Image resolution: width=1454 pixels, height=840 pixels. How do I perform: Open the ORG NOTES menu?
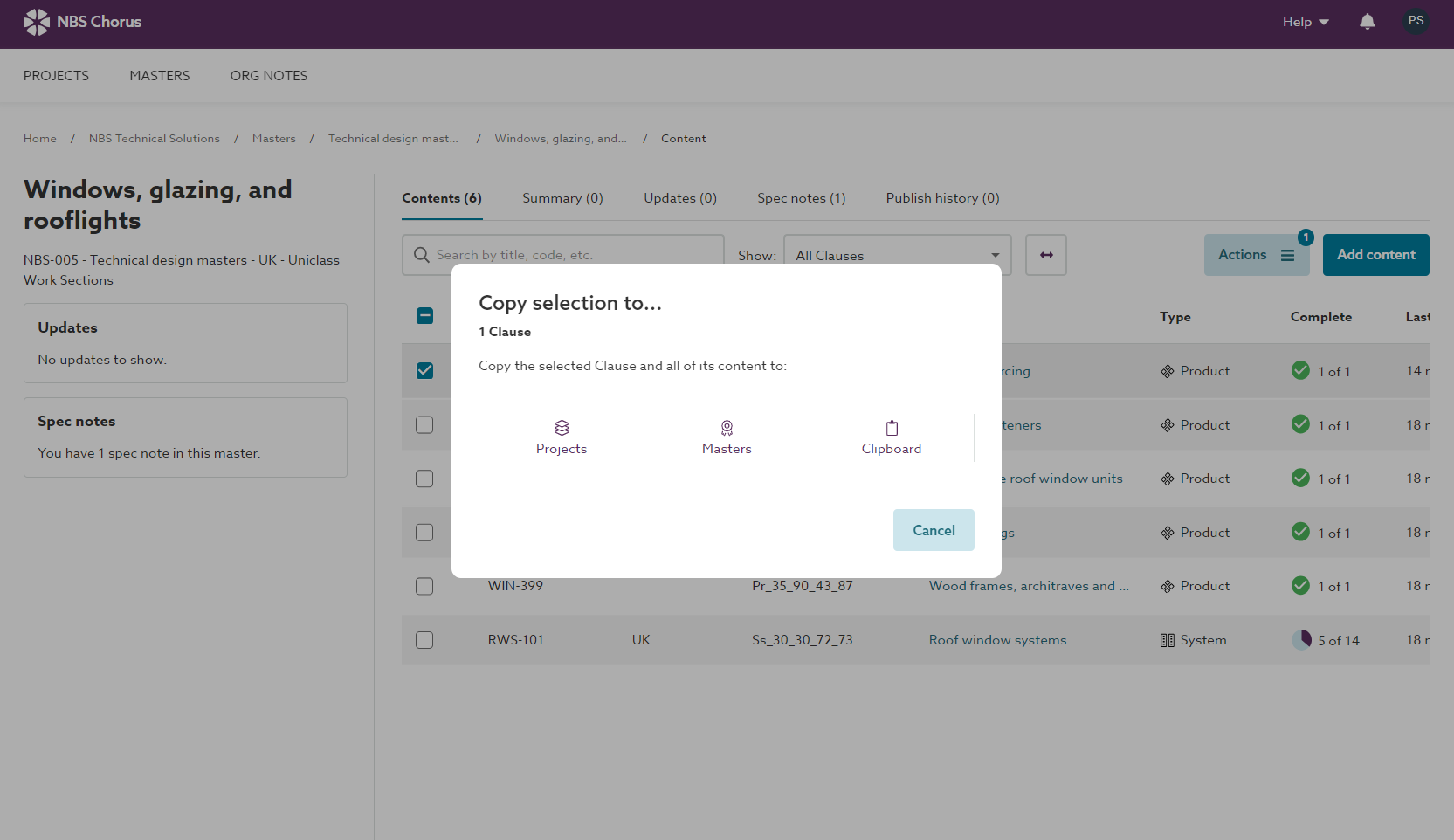269,76
